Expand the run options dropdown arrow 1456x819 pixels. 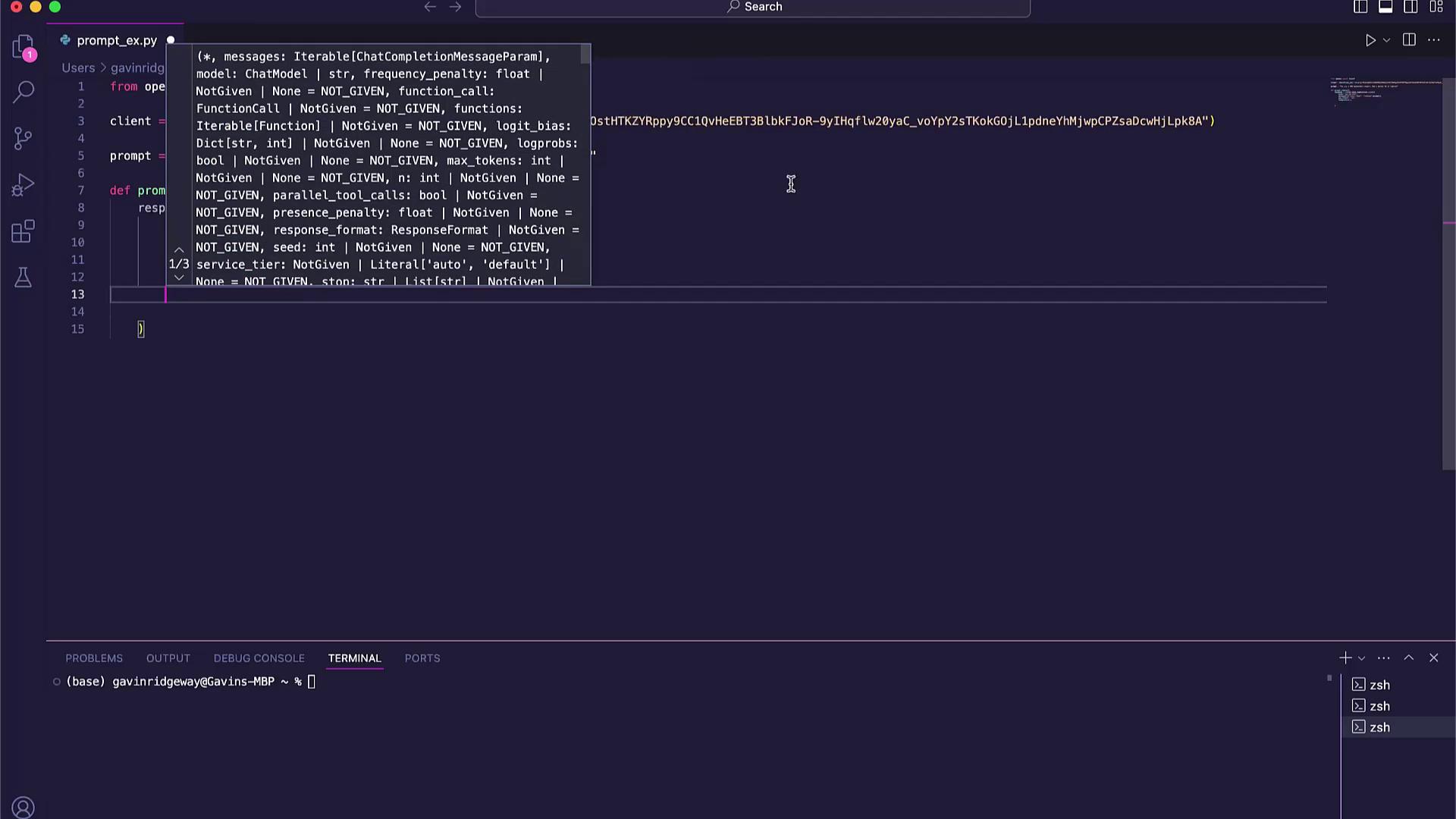tap(1386, 40)
